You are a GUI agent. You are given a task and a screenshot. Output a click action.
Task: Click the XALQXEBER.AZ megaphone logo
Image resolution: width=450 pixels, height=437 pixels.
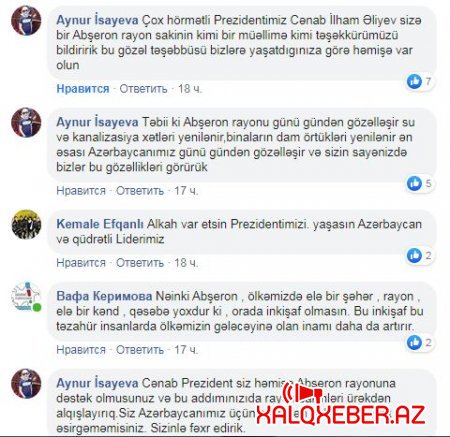(302, 394)
